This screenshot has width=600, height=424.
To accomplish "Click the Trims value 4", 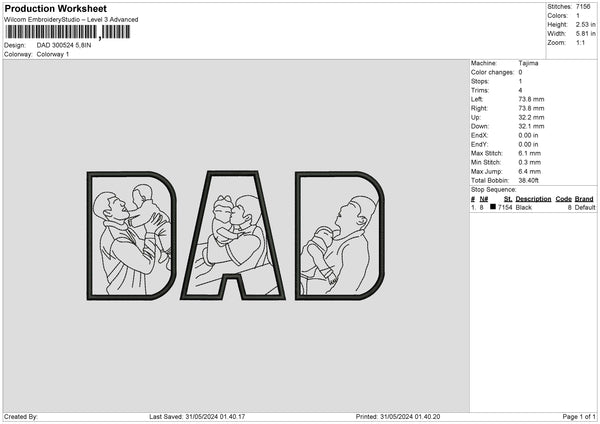I will click(520, 90).
